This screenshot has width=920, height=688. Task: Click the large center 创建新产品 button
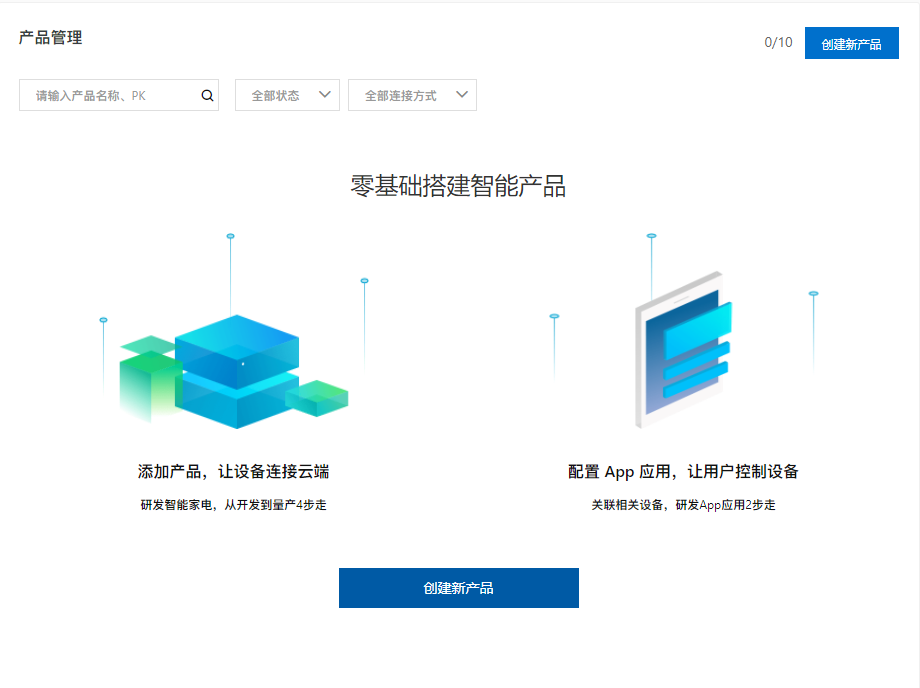point(459,588)
